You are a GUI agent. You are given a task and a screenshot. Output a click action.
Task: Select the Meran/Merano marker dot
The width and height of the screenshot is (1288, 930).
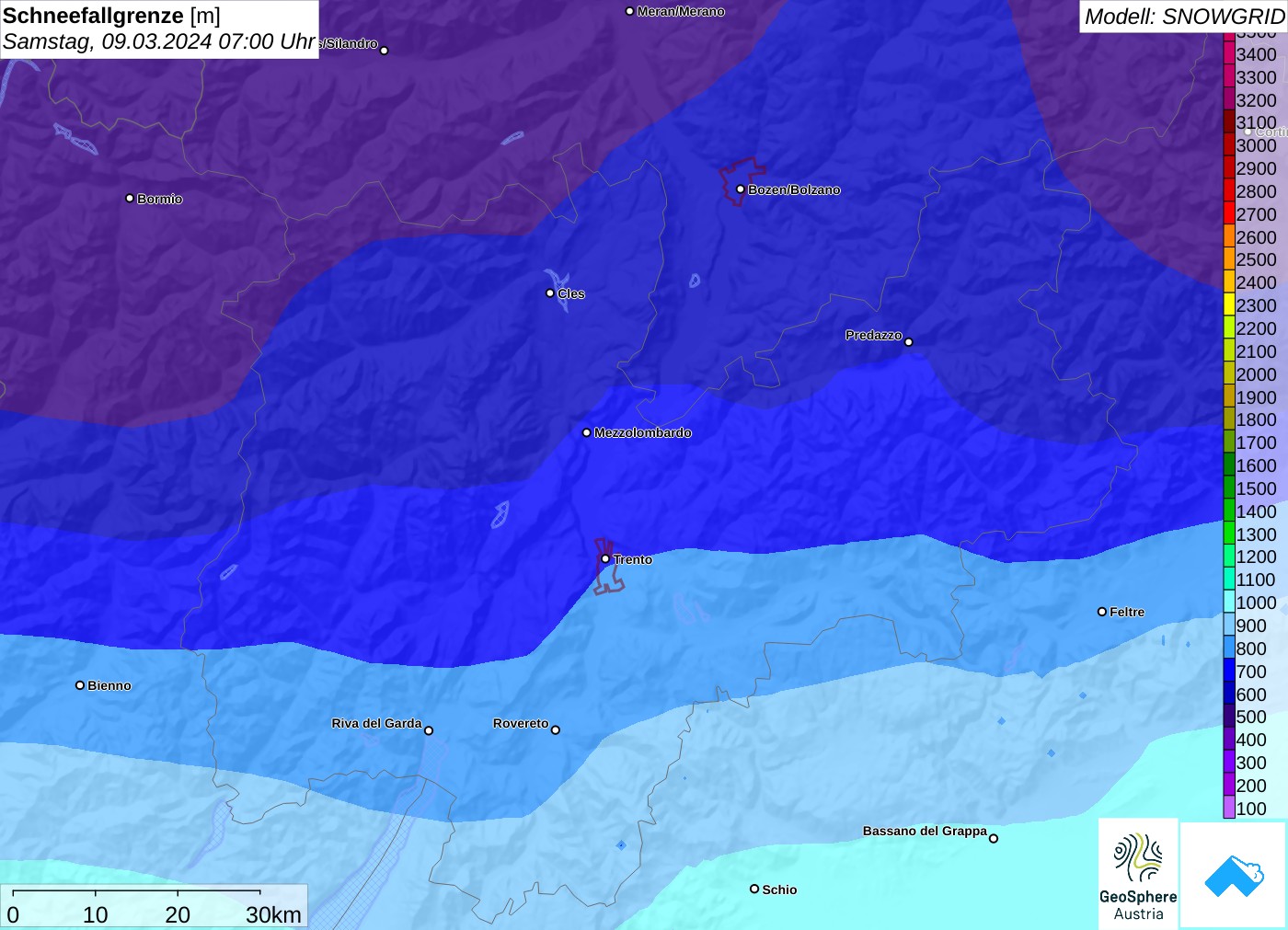coord(629,11)
